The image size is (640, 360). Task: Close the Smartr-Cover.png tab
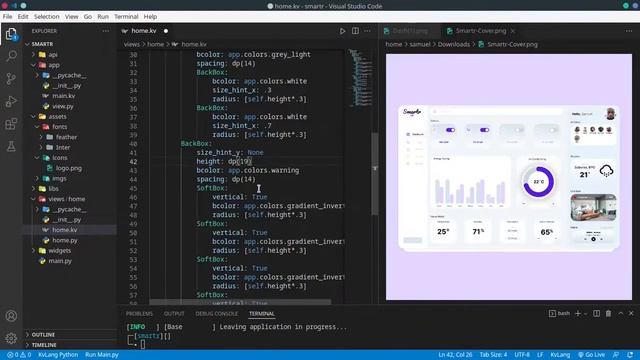[513, 31]
